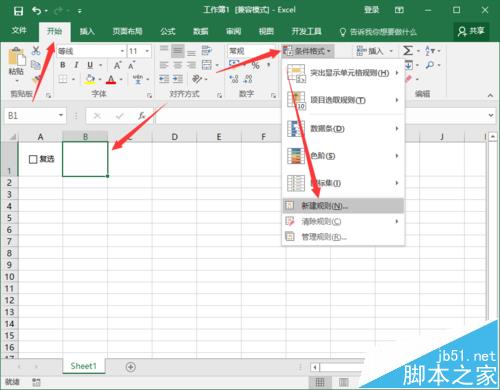Open the Paste options dropdown arrow
Viewport: 500px width, 390px height.
(x=17, y=81)
